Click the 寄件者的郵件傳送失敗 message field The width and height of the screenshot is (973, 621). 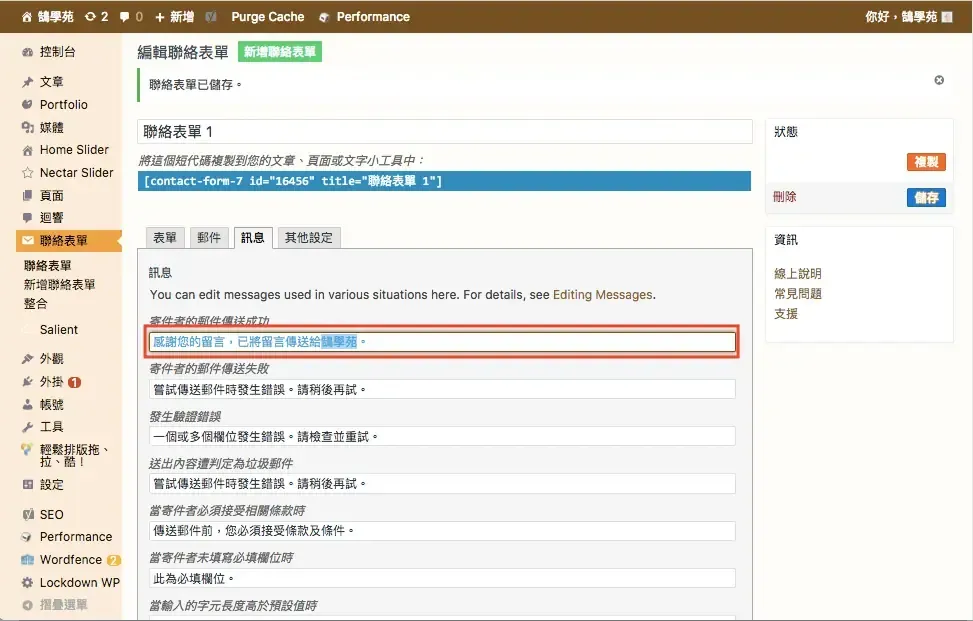tap(442, 390)
